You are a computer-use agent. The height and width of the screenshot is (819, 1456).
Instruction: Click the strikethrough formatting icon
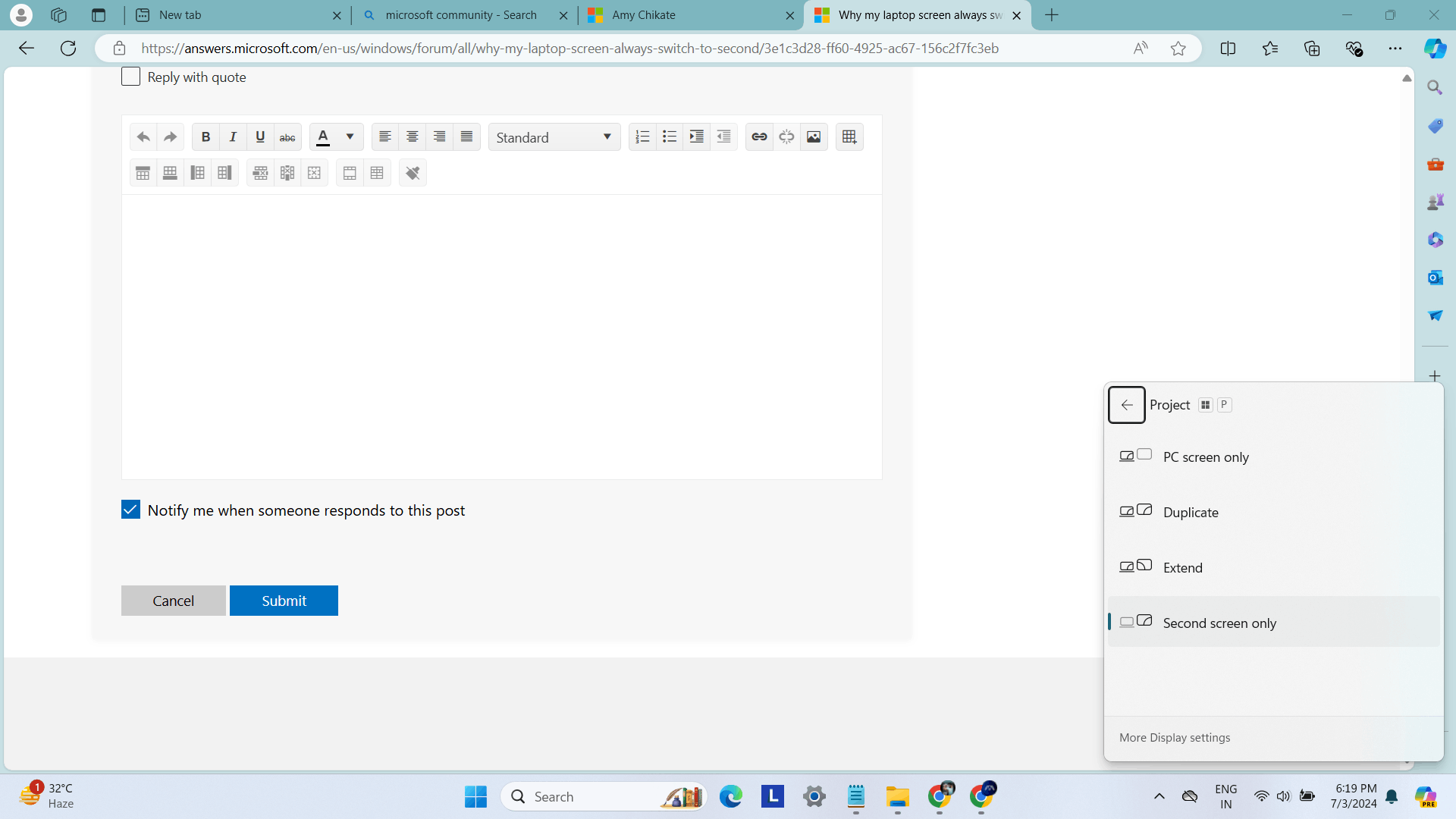point(287,137)
